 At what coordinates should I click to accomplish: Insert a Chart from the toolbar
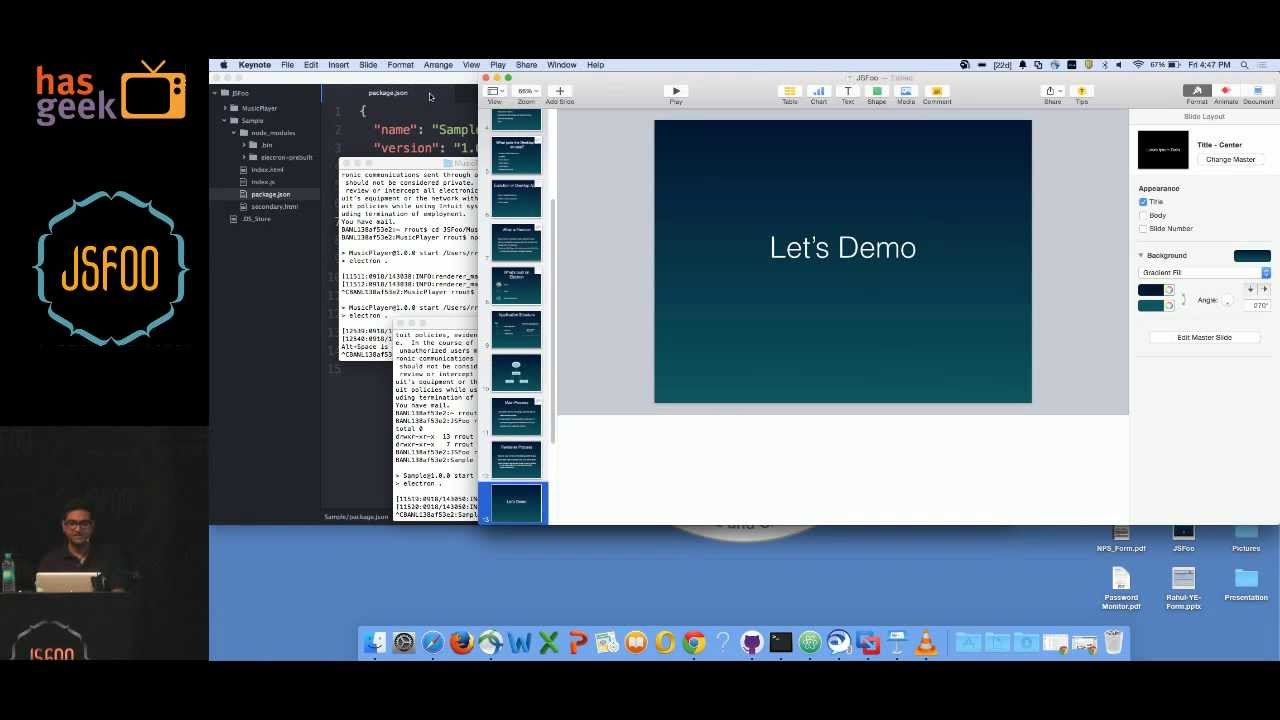(818, 91)
